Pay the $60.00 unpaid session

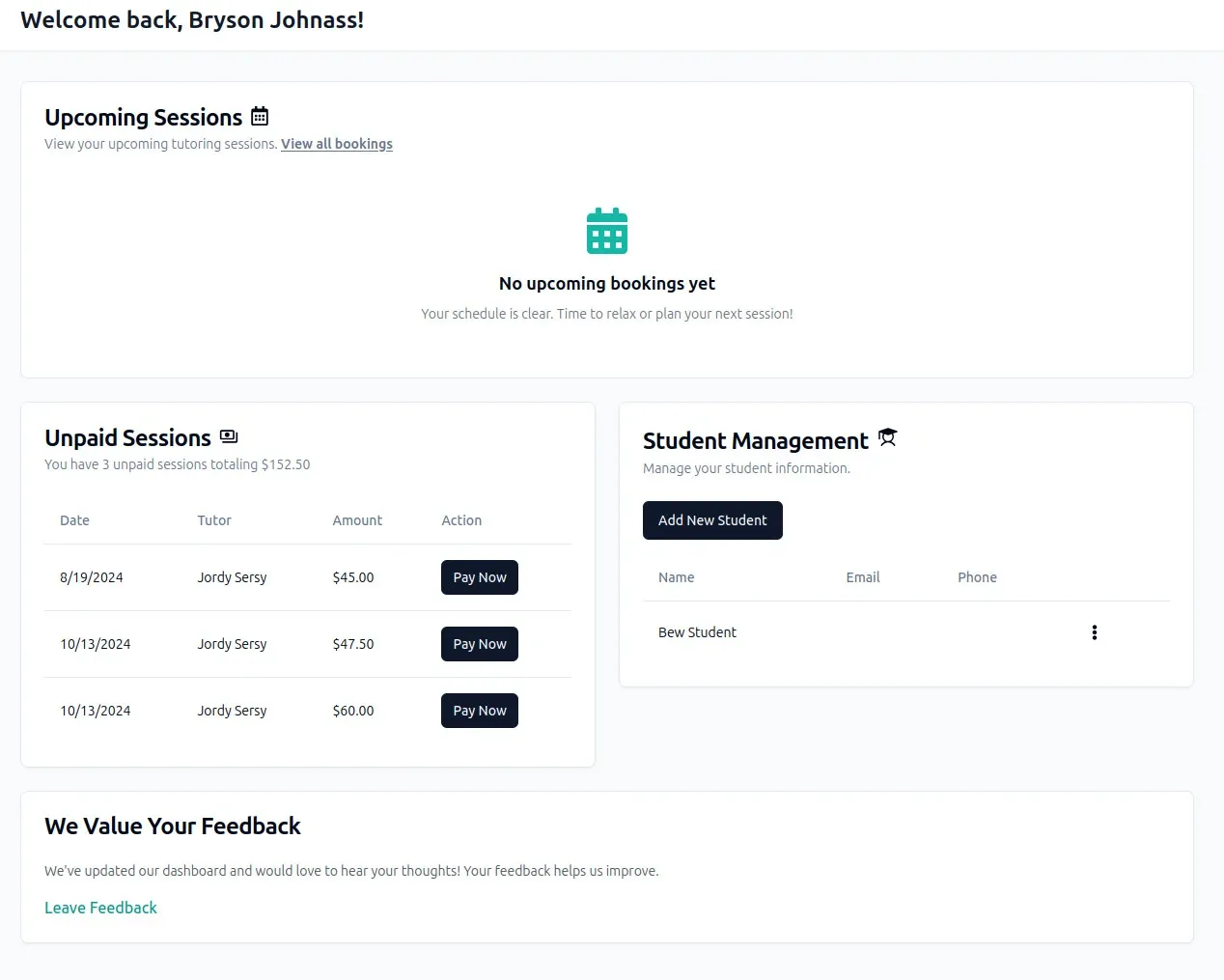(480, 711)
